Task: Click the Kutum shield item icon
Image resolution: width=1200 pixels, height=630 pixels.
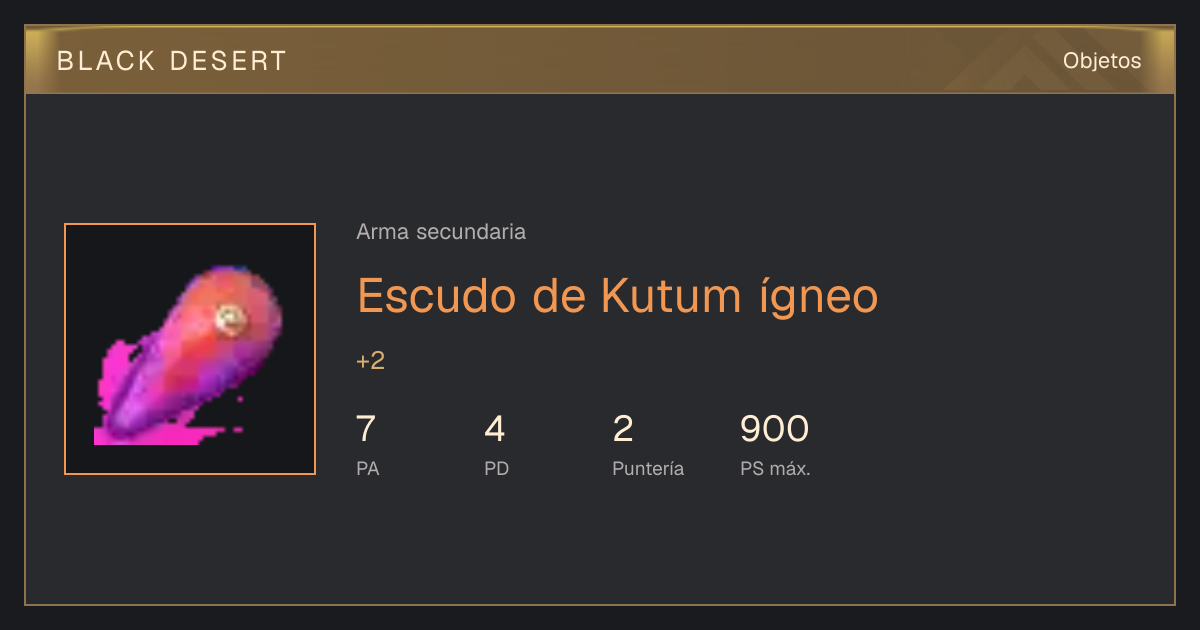Action: (x=190, y=349)
